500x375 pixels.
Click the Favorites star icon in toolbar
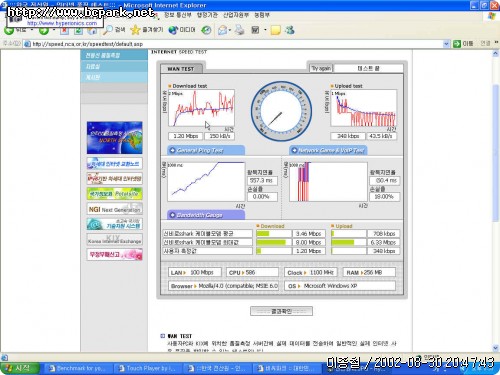pyautogui.click(x=135, y=30)
